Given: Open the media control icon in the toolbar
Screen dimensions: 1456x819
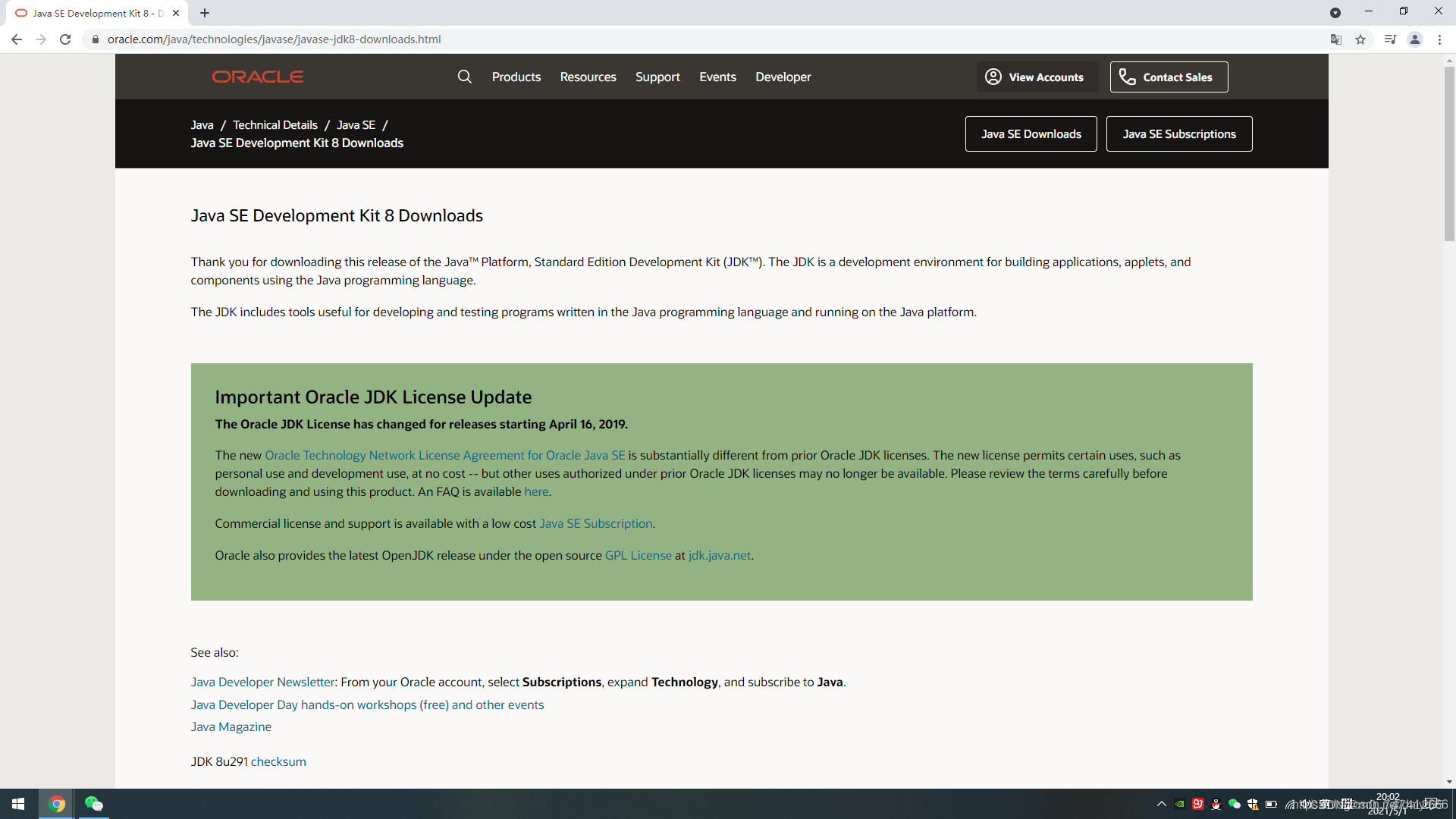Looking at the screenshot, I should pos(1389,39).
